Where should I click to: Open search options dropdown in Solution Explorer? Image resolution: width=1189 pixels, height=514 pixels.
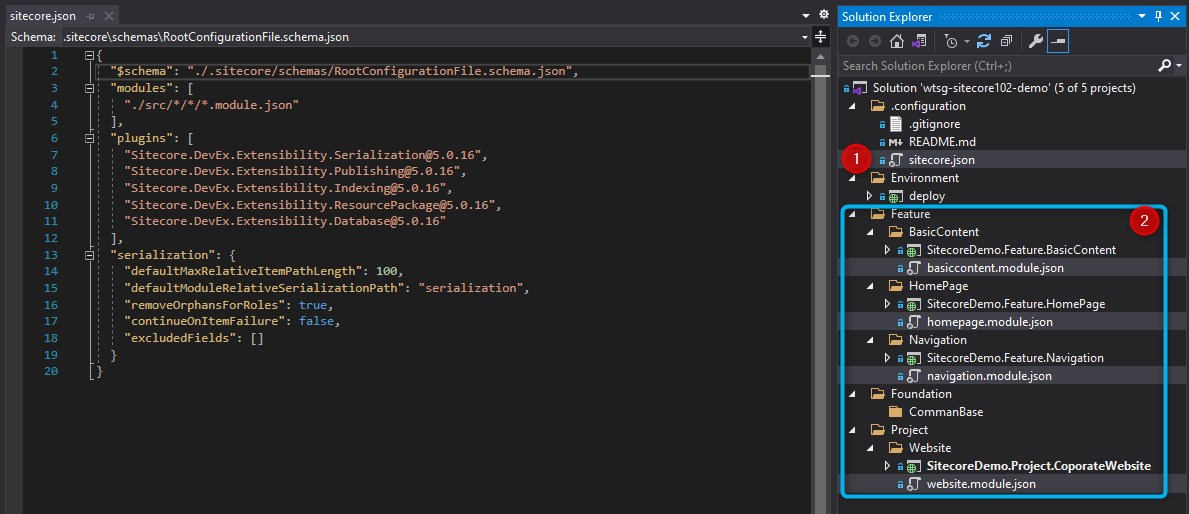tap(1179, 67)
